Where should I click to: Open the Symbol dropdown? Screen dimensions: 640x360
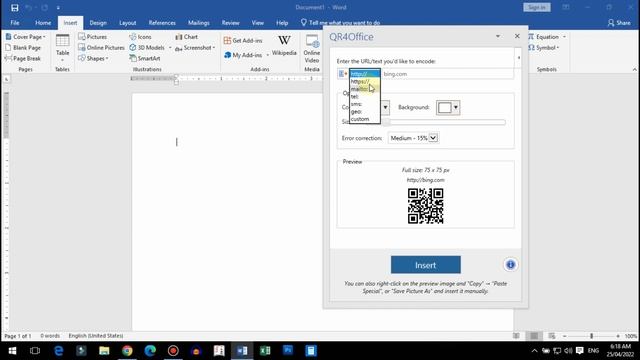[543, 48]
